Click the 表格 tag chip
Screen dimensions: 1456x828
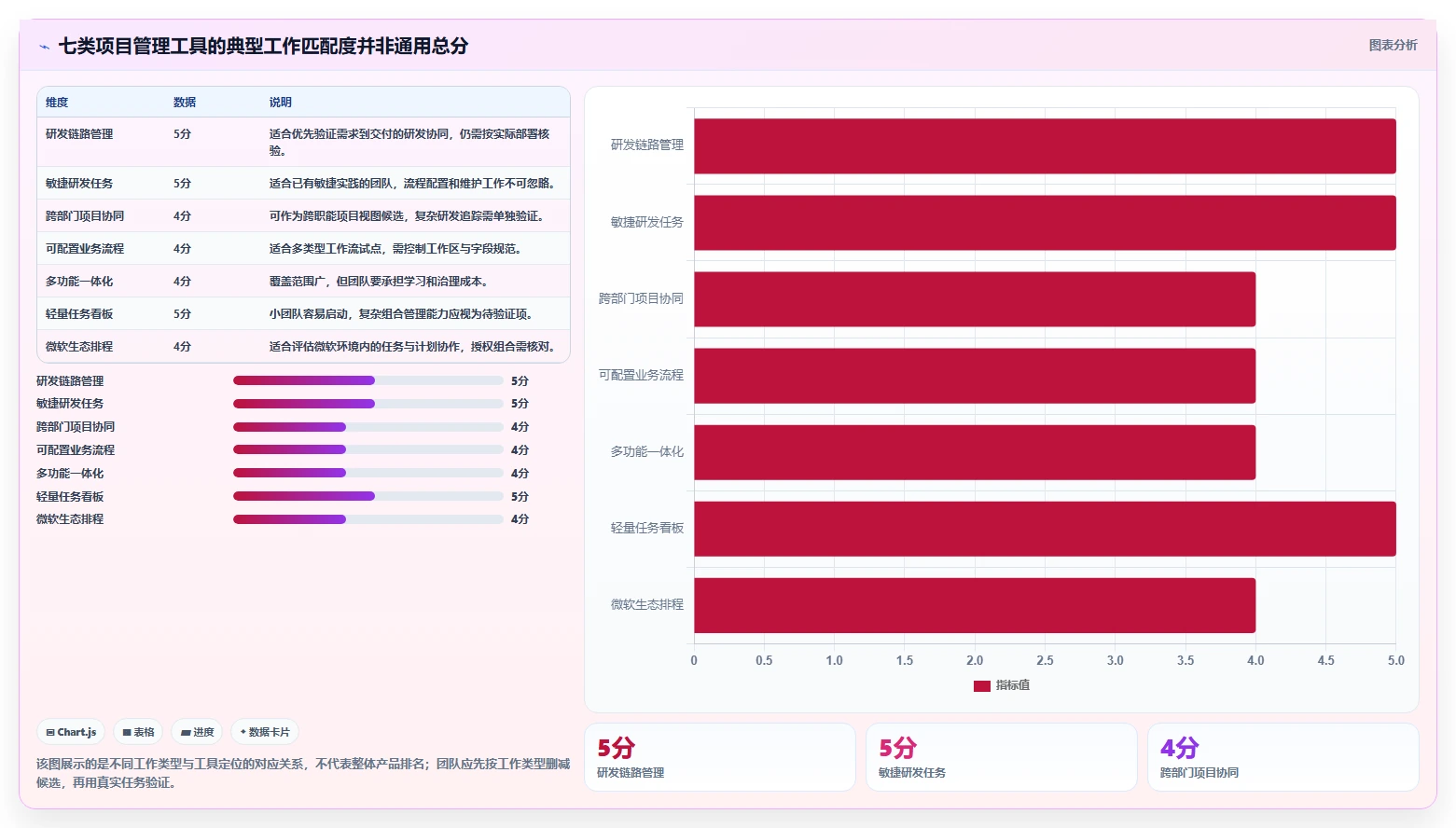[x=139, y=732]
